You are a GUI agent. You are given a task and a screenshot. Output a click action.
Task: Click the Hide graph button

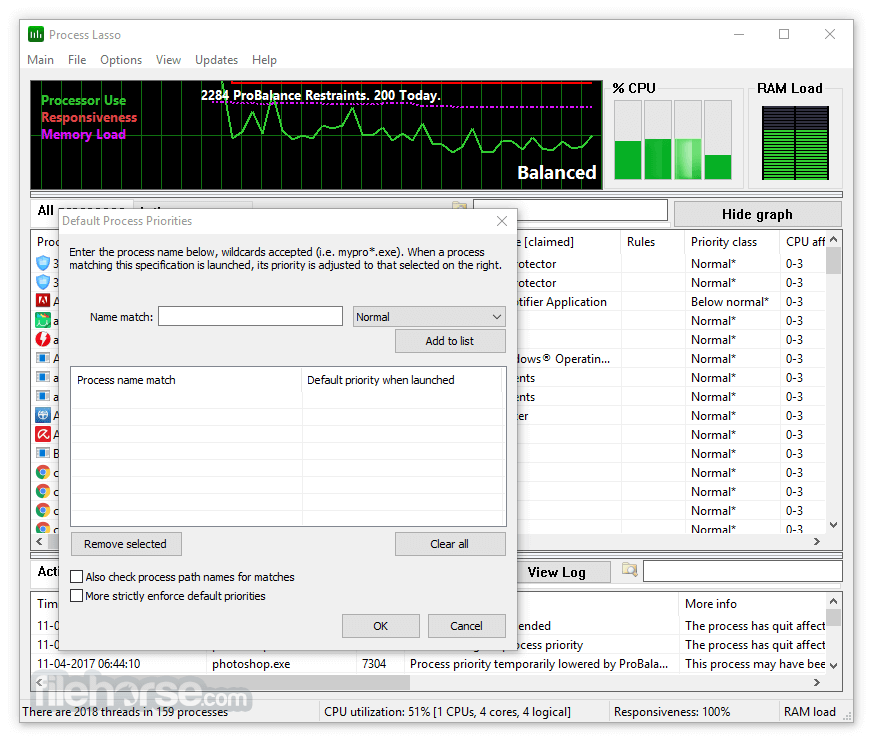coord(757,214)
